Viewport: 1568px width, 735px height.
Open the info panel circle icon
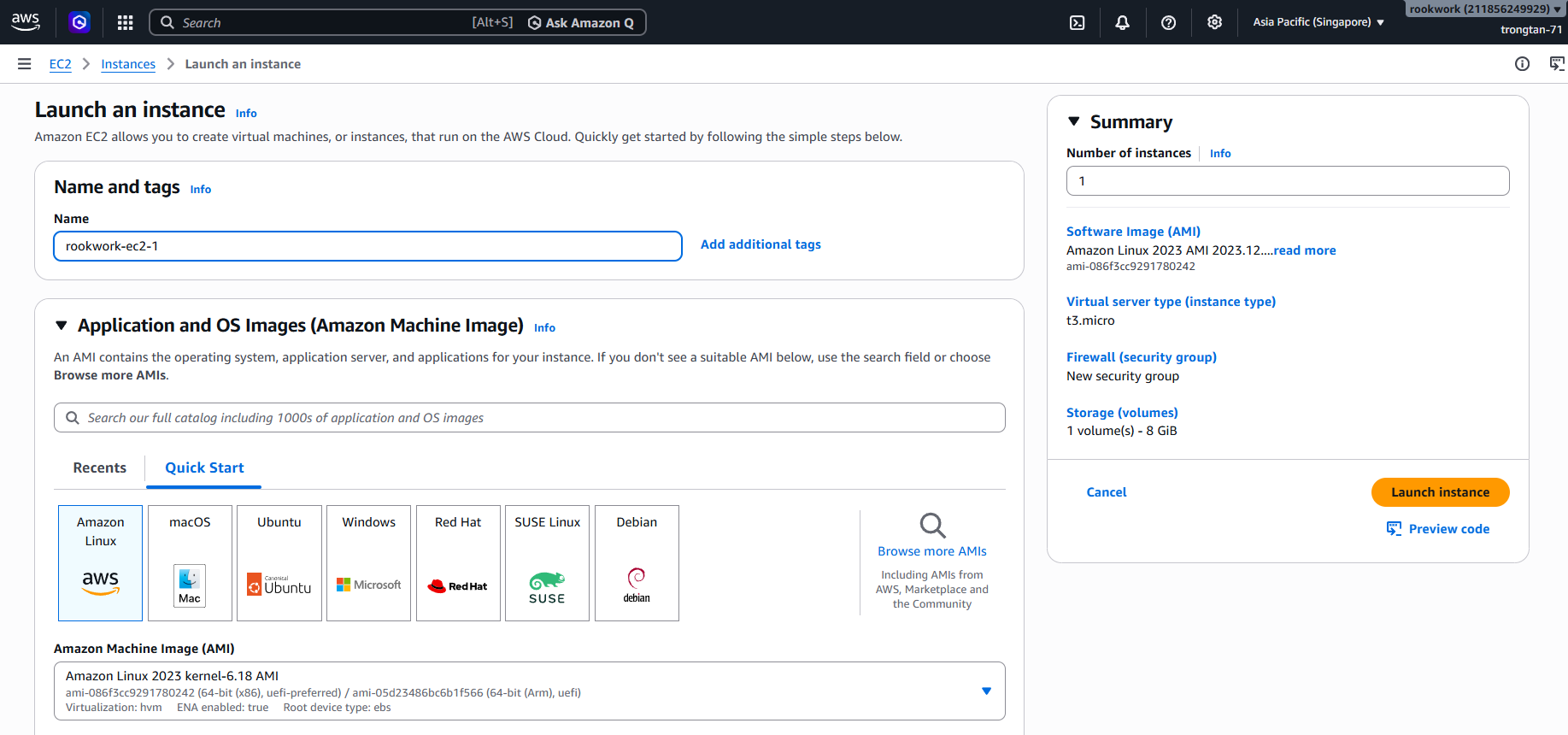(1522, 64)
